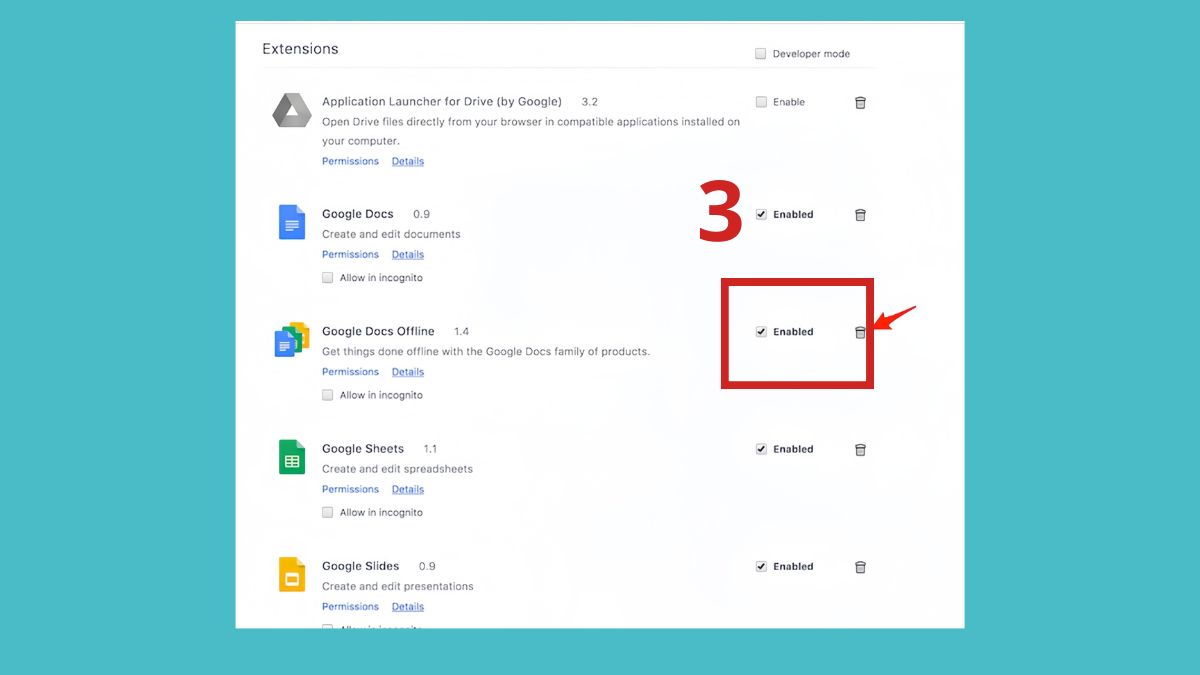1200x675 pixels.
Task: Click 'Create and edit spreadsheets' description
Action: coord(397,469)
